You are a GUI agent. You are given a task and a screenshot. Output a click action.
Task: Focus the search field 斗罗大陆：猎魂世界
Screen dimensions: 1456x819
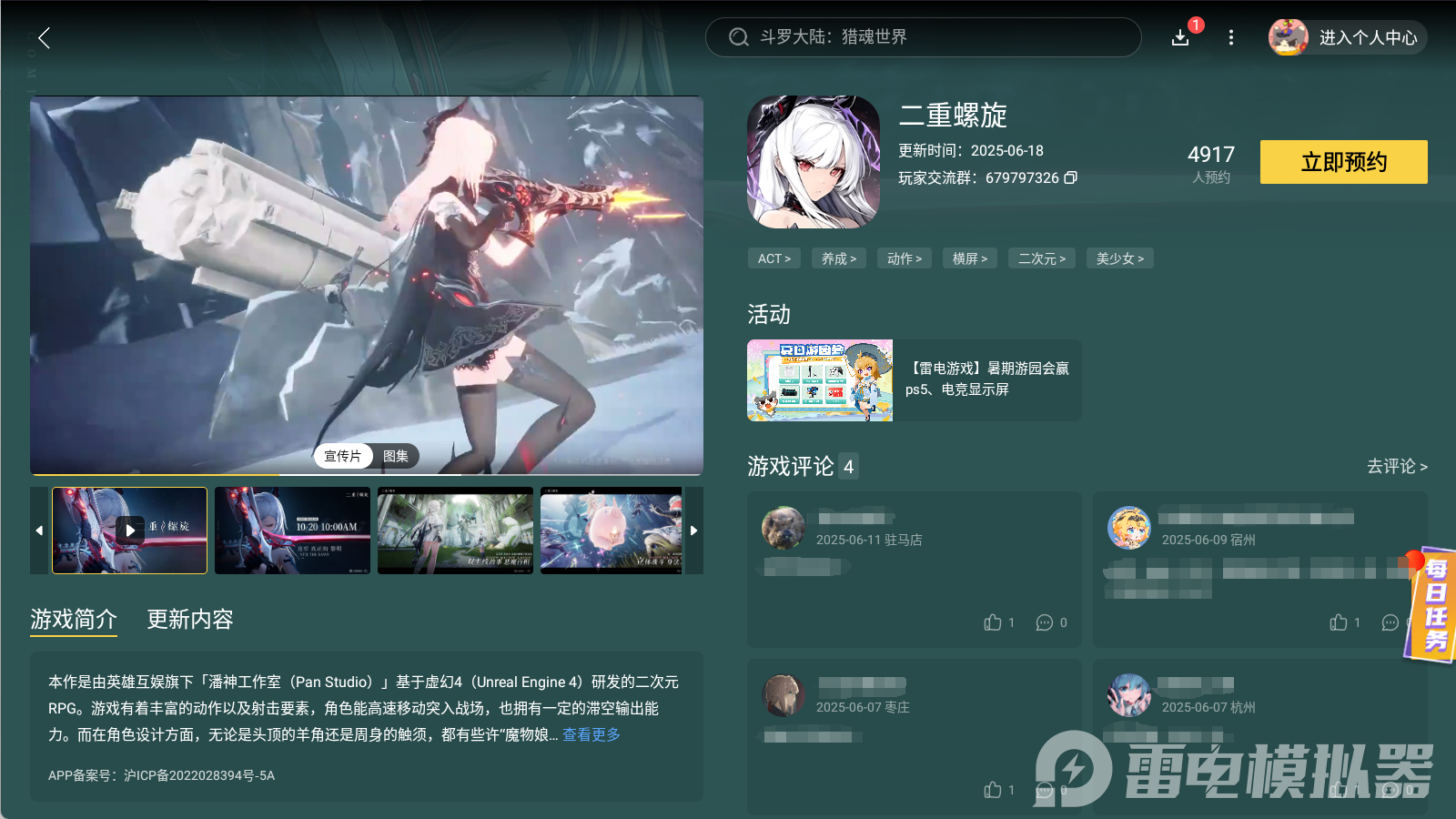924,37
